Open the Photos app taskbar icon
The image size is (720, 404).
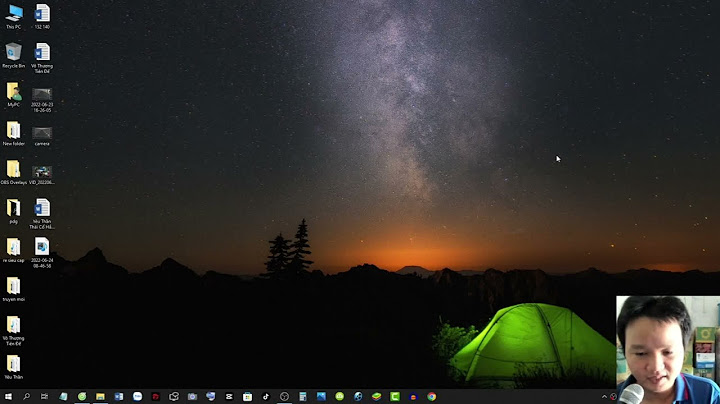pyautogui.click(x=321, y=397)
